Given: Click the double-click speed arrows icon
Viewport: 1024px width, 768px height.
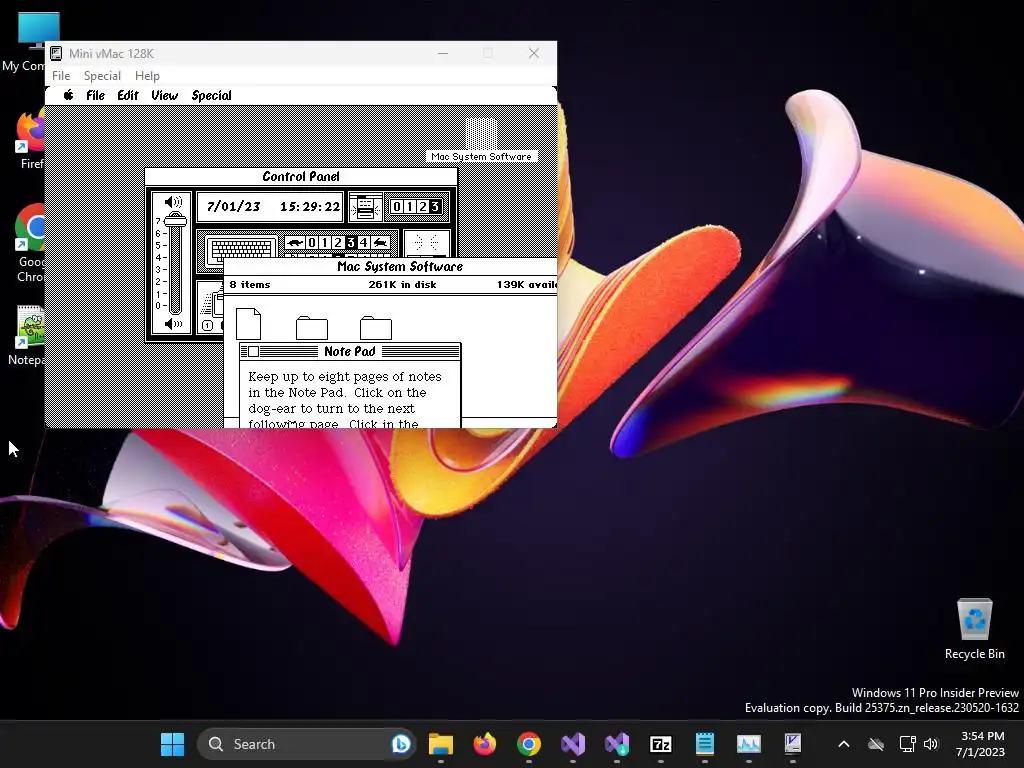Looking at the screenshot, I should (x=426, y=243).
